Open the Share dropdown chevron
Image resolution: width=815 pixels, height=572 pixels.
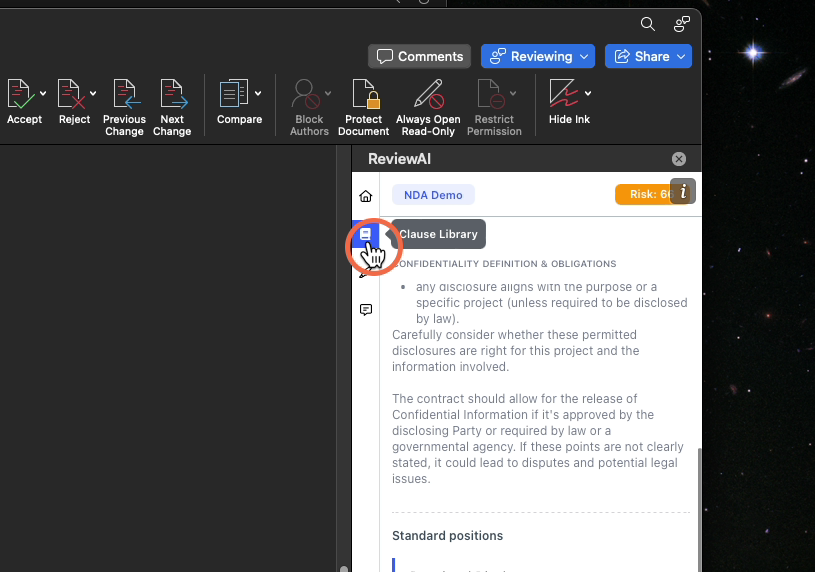pyautogui.click(x=681, y=56)
